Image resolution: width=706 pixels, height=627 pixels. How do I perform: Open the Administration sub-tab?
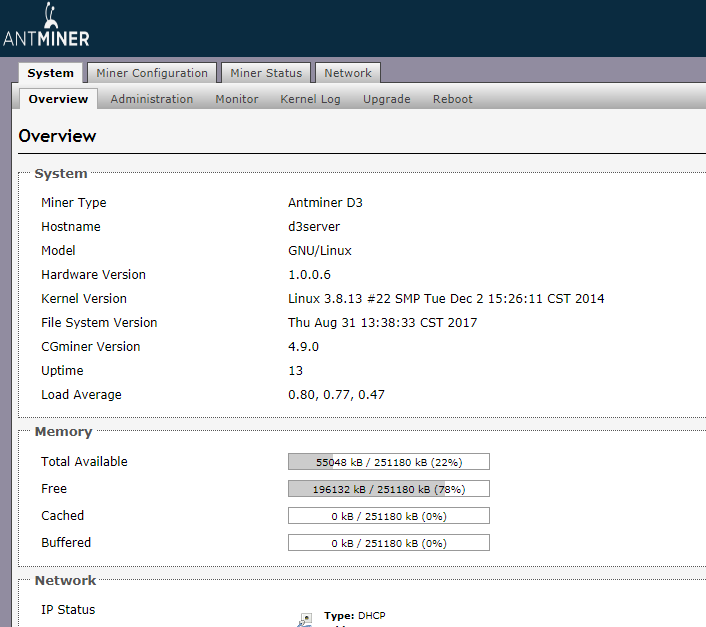tap(152, 99)
